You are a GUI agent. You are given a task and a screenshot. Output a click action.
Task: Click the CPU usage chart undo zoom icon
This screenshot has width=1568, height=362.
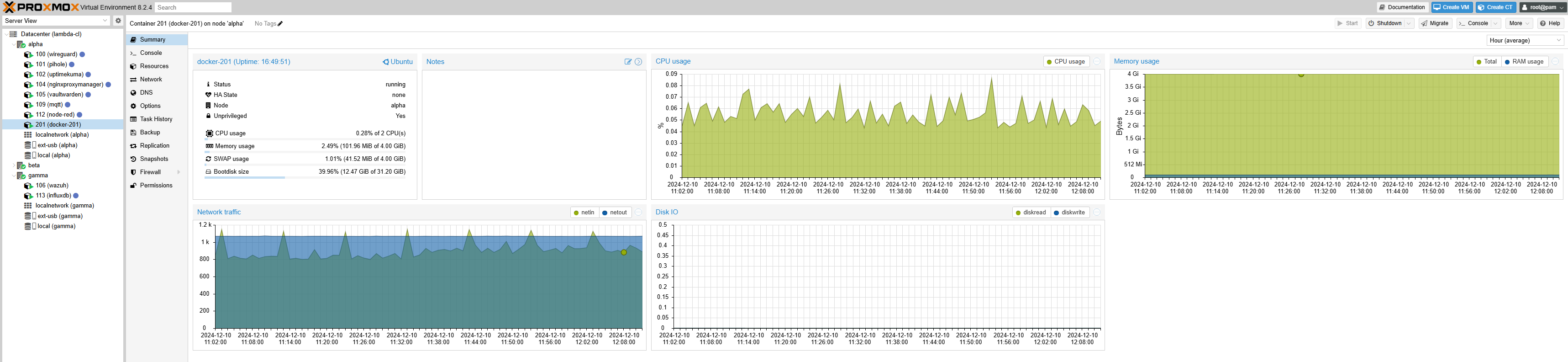pyautogui.click(x=1097, y=62)
